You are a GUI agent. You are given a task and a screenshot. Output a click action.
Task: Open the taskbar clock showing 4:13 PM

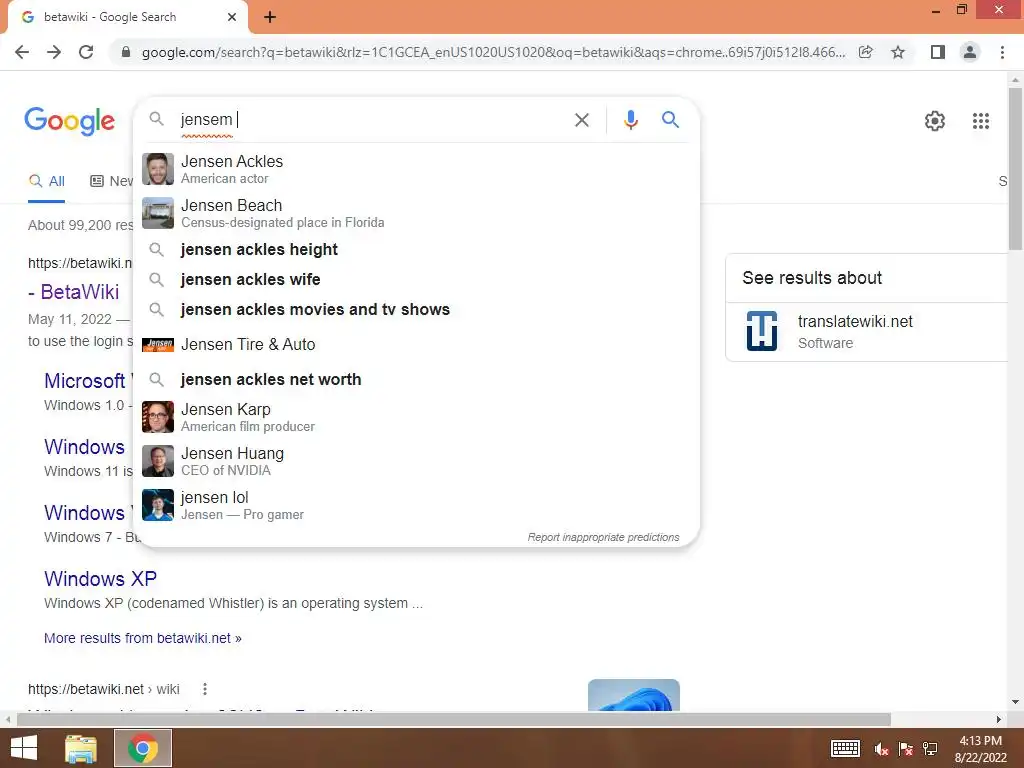(x=980, y=748)
